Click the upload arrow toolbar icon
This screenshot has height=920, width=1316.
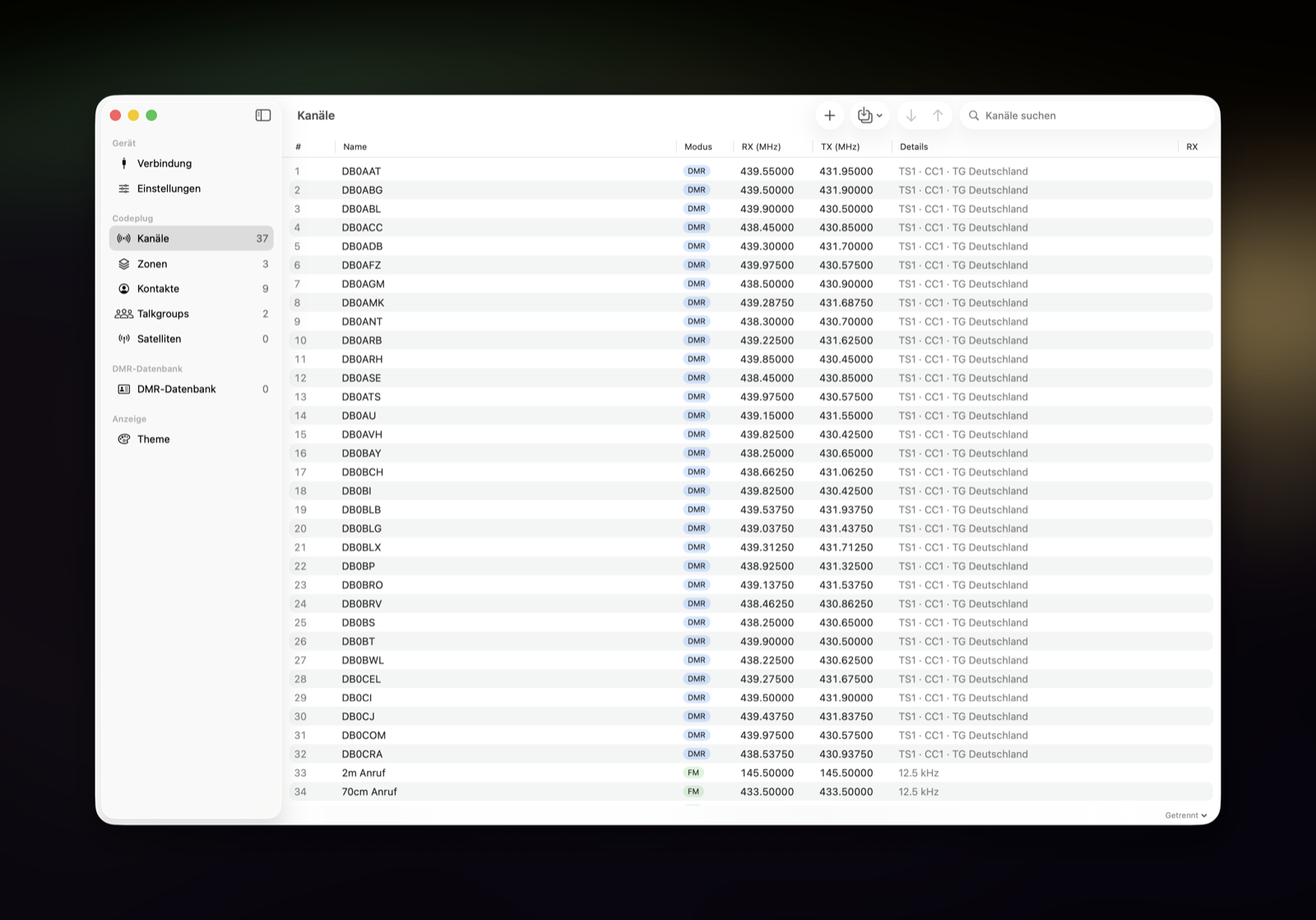click(938, 115)
